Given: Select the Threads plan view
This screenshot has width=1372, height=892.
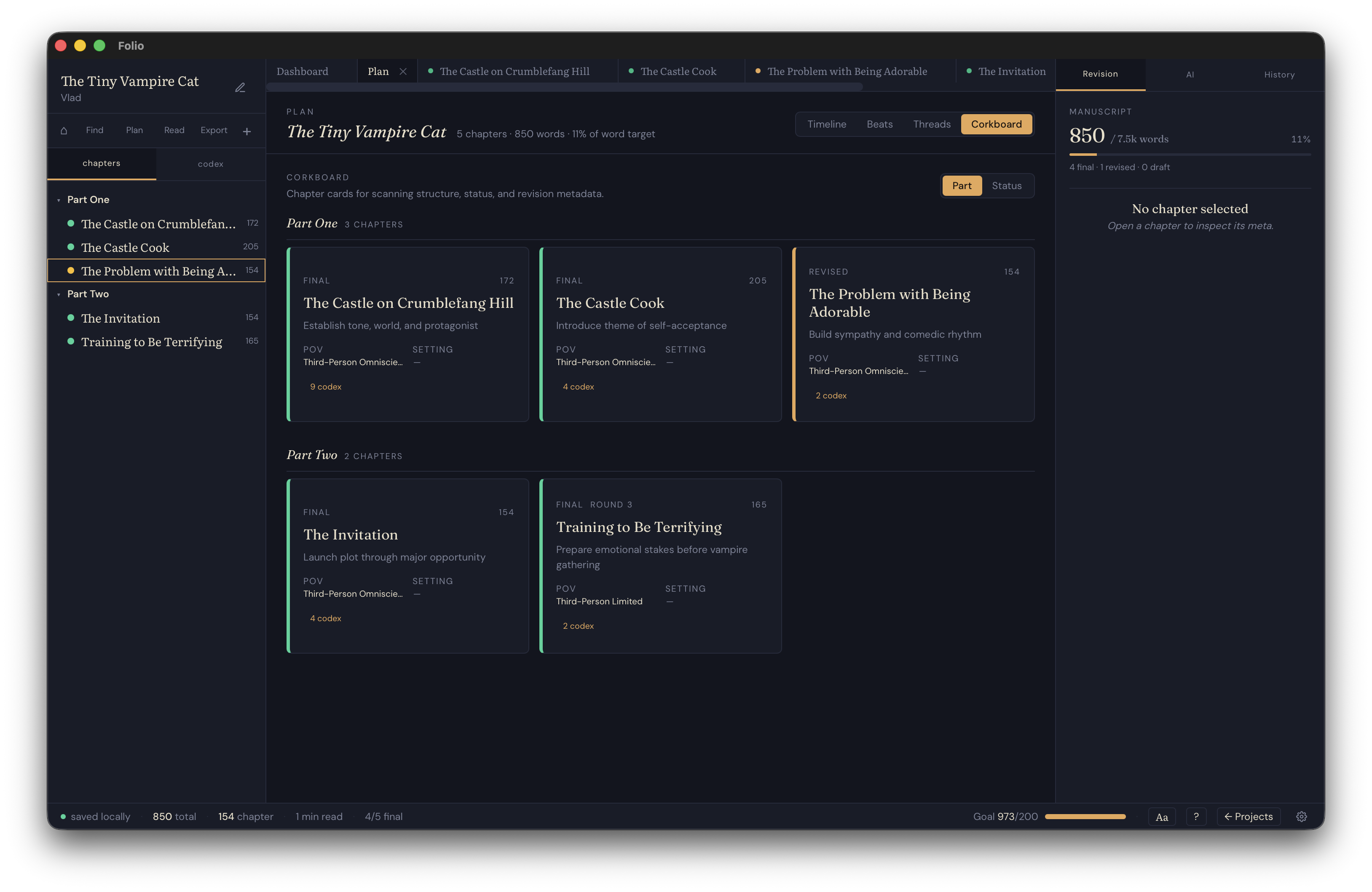Looking at the screenshot, I should point(931,124).
